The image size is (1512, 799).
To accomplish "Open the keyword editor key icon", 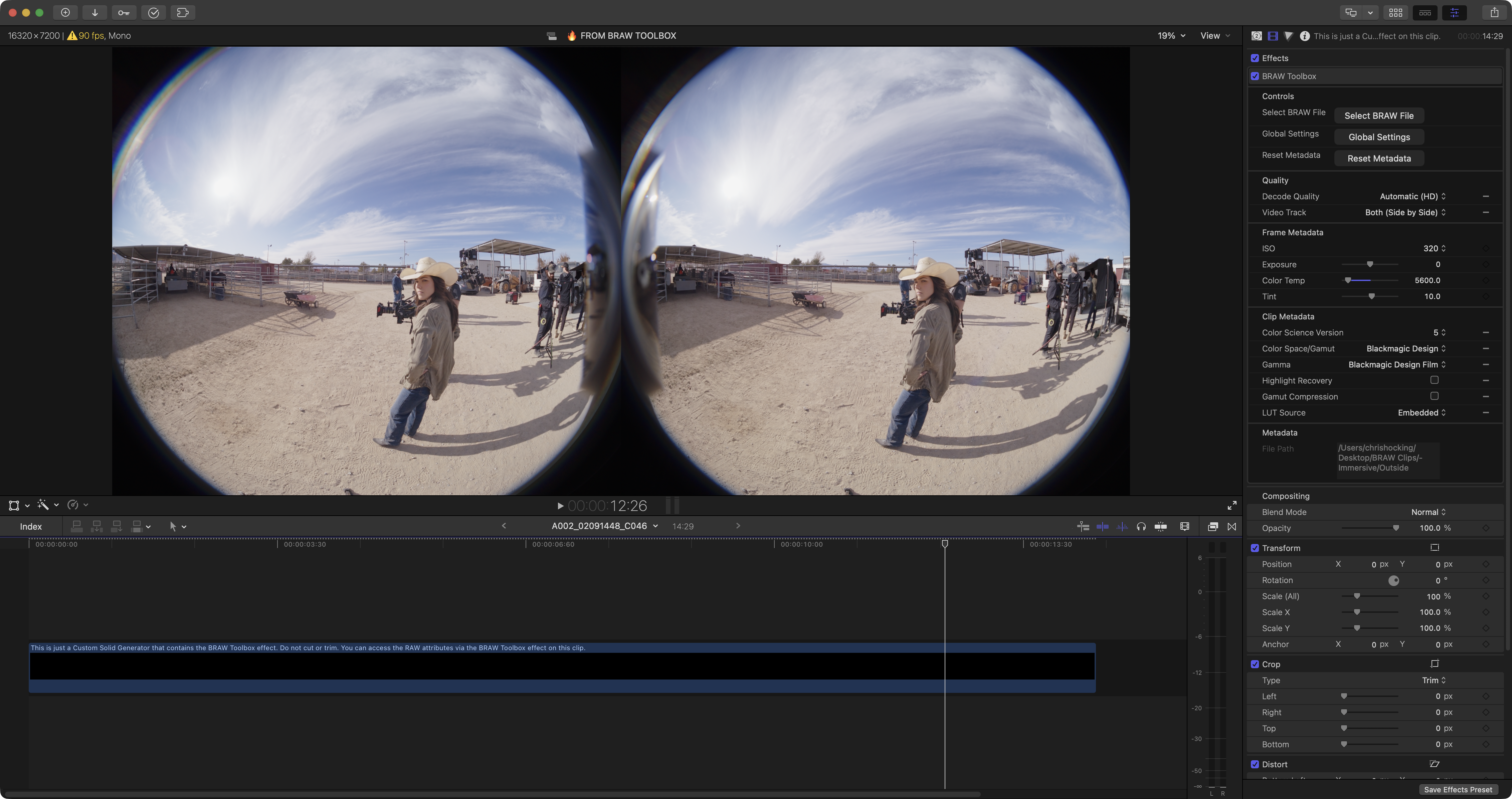I will coord(124,12).
